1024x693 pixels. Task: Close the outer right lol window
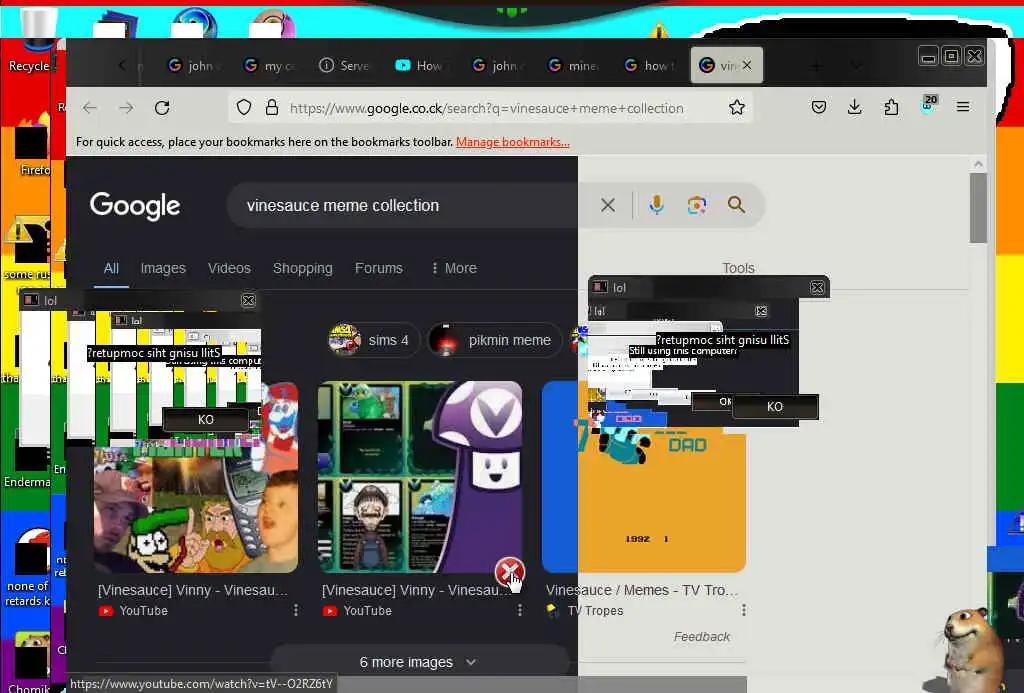click(817, 287)
